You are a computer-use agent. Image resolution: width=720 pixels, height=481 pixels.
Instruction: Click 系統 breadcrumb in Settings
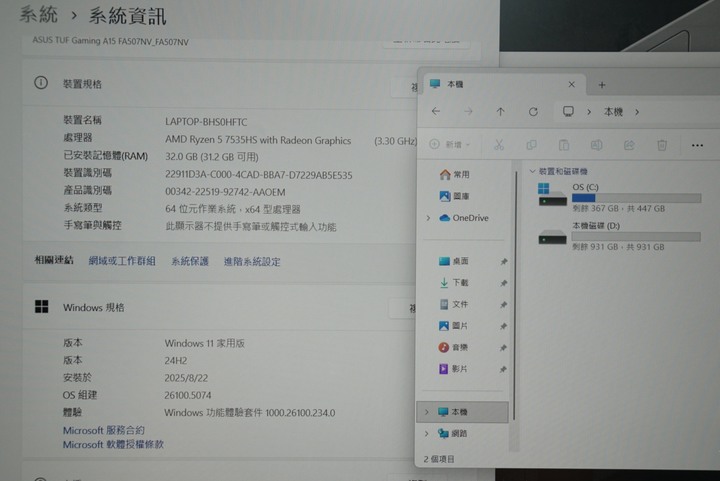39,14
